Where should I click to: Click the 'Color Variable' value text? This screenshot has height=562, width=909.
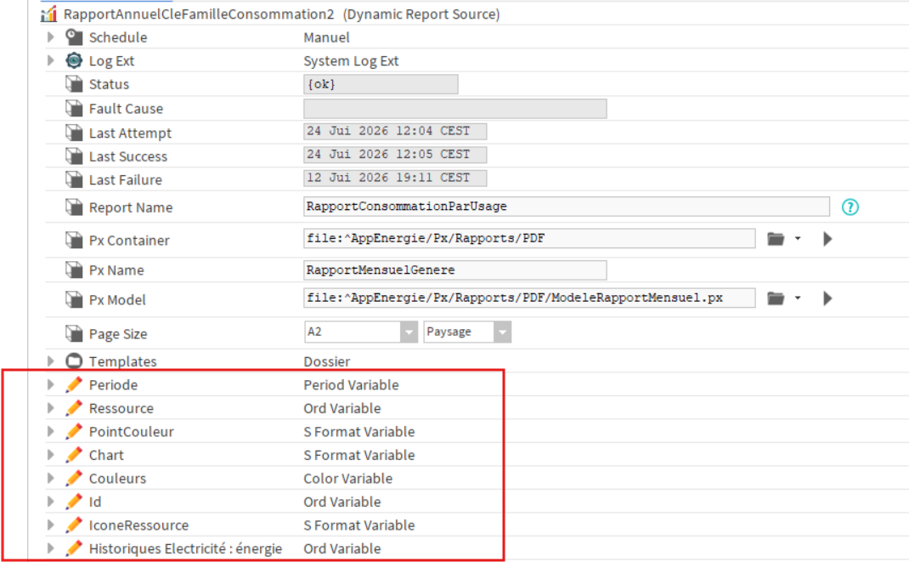[348, 478]
